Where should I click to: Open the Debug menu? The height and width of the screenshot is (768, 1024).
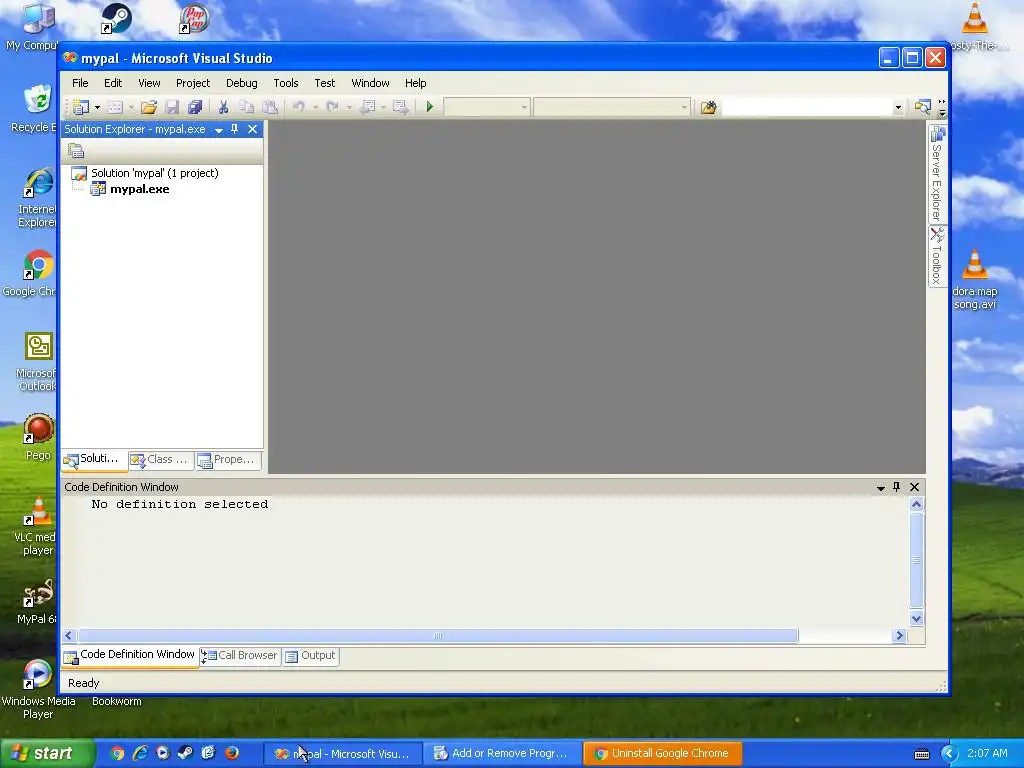[x=242, y=83]
